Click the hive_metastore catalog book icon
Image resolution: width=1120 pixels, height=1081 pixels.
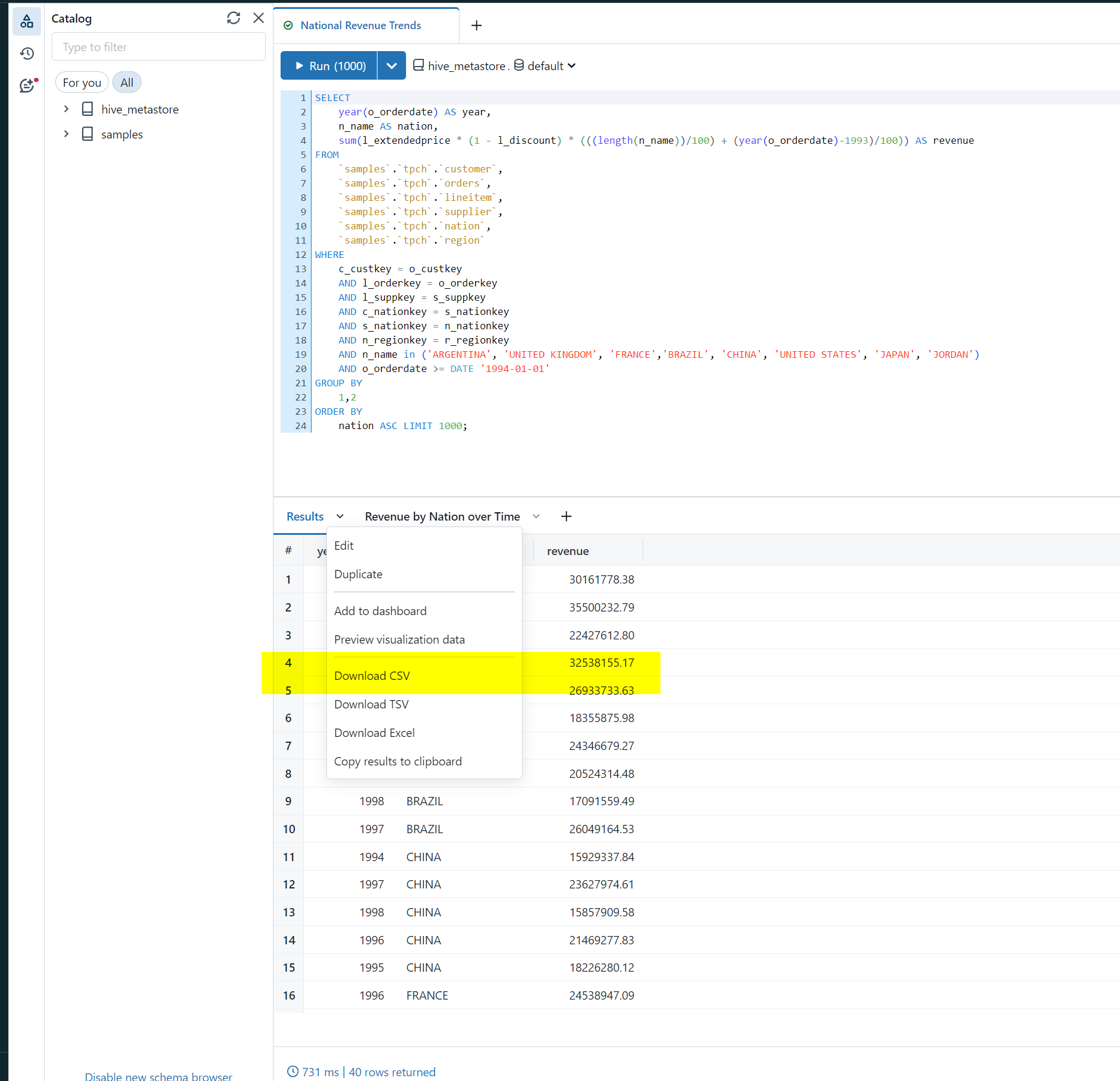point(87,109)
